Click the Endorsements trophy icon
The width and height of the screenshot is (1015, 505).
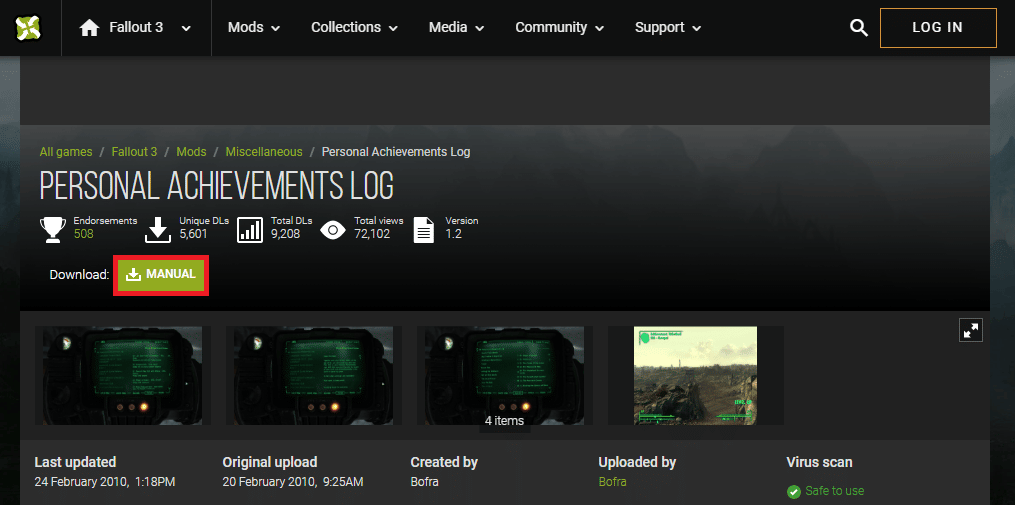coord(52,230)
